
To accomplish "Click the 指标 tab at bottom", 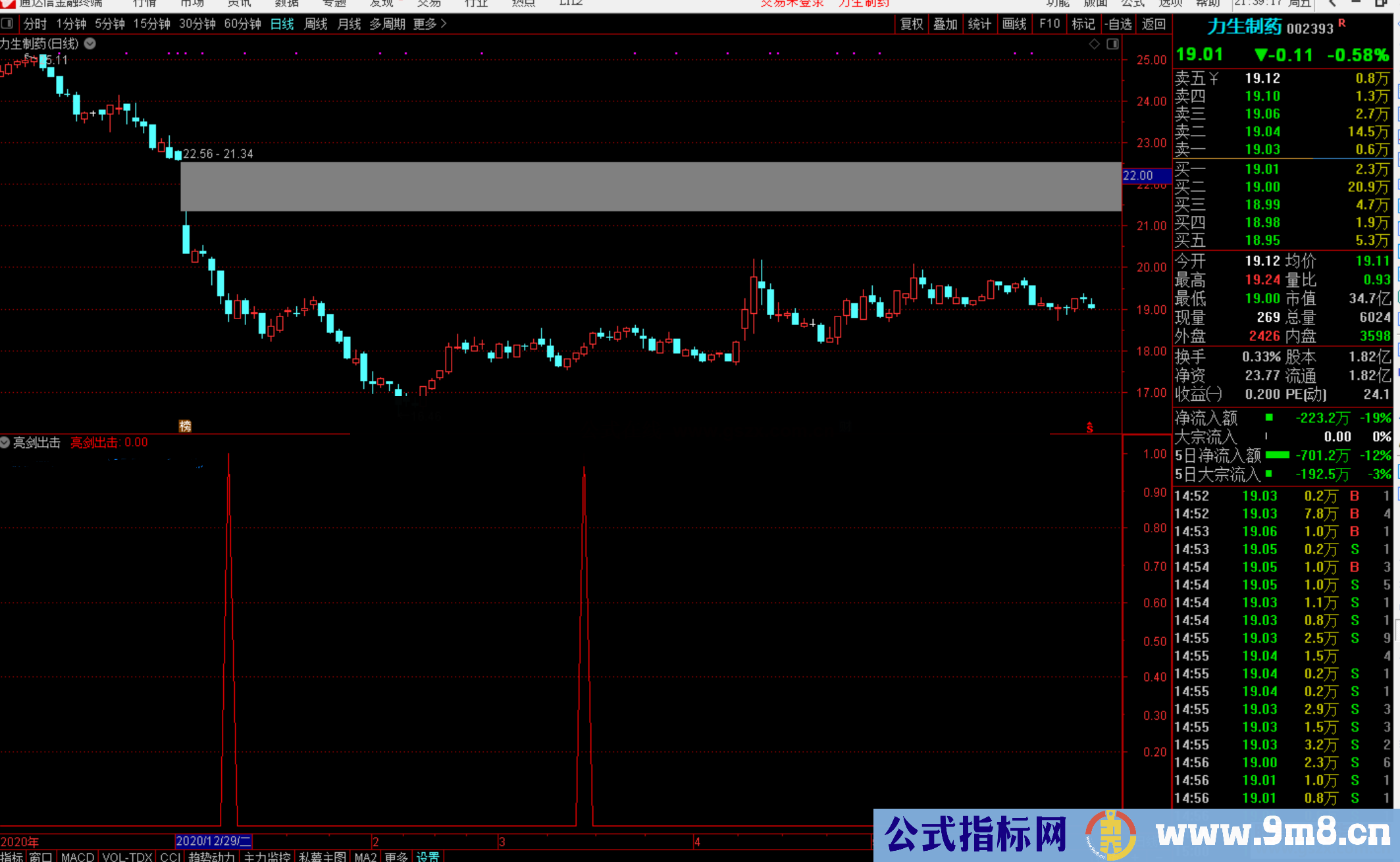I will 12,856.
